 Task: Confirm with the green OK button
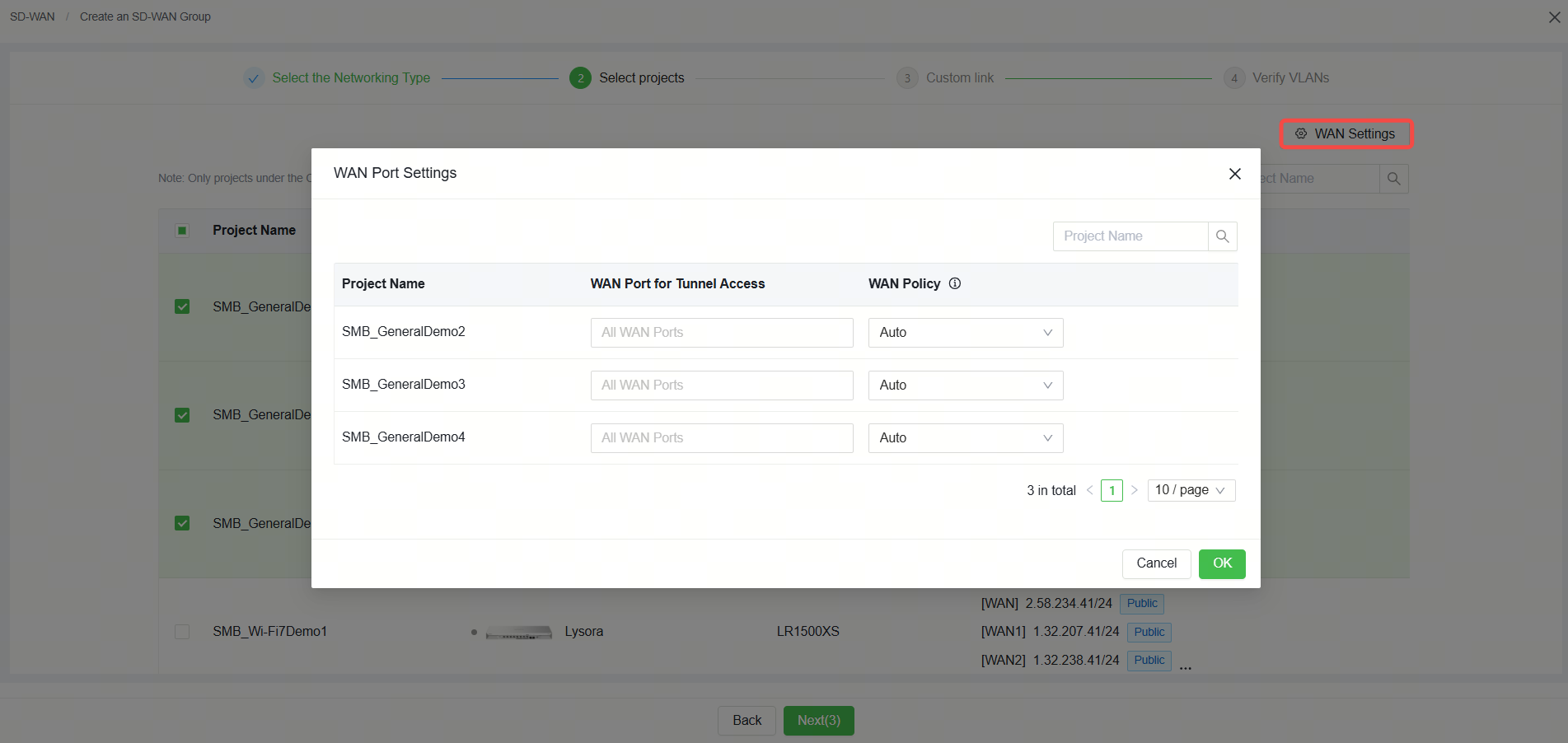click(1222, 563)
